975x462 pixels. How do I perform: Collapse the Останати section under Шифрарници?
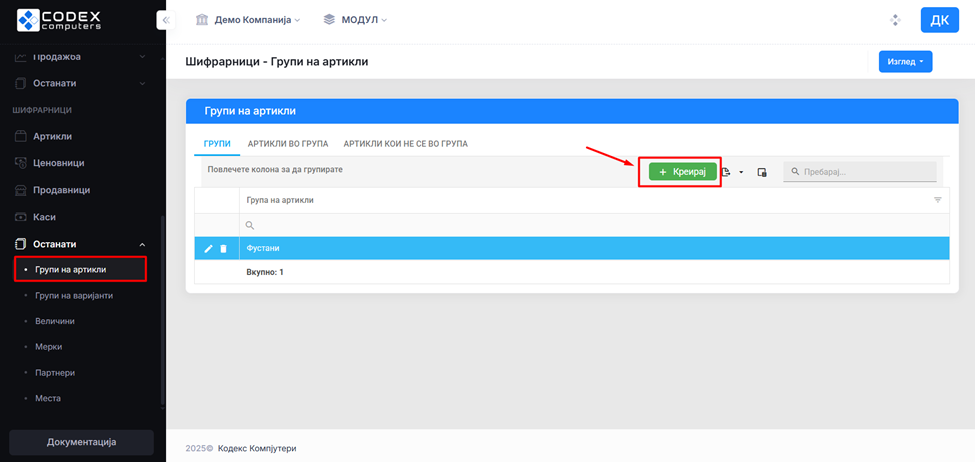pyautogui.click(x=142, y=244)
